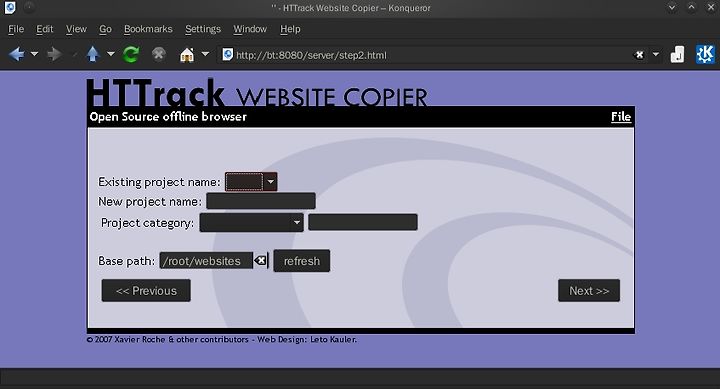Image resolution: width=720 pixels, height=389 pixels.
Task: Open the File menu
Action: [16, 29]
